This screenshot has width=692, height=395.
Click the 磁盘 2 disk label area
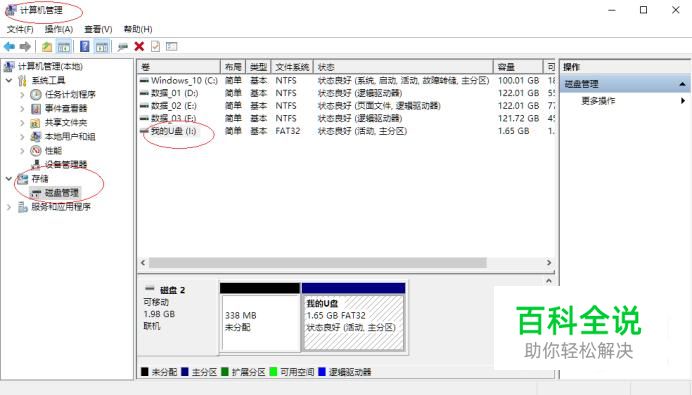(x=177, y=317)
